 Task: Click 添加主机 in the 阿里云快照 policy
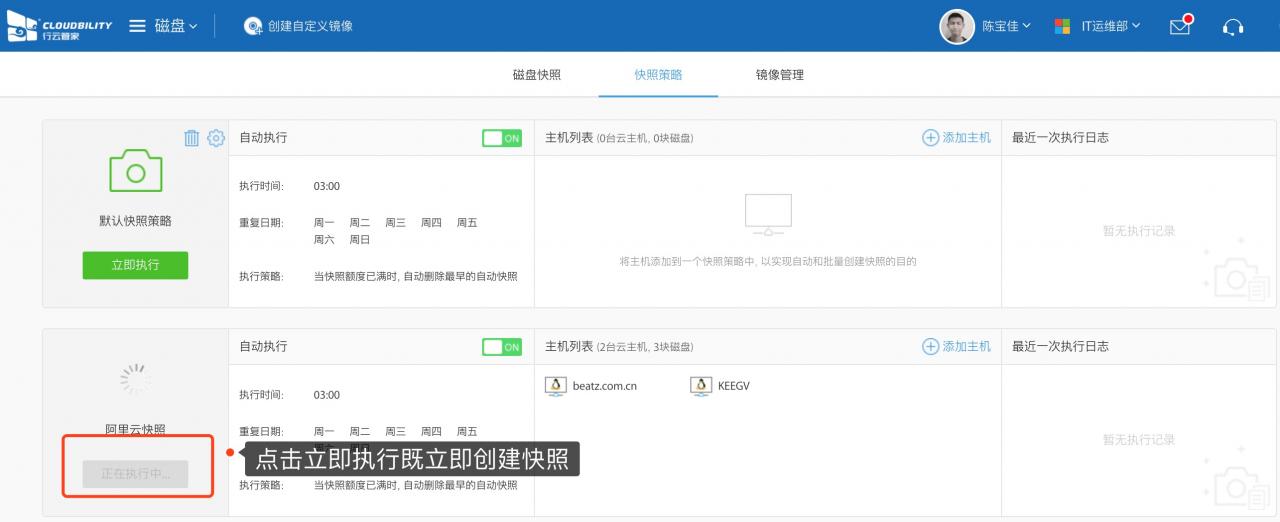pyautogui.click(x=956, y=347)
